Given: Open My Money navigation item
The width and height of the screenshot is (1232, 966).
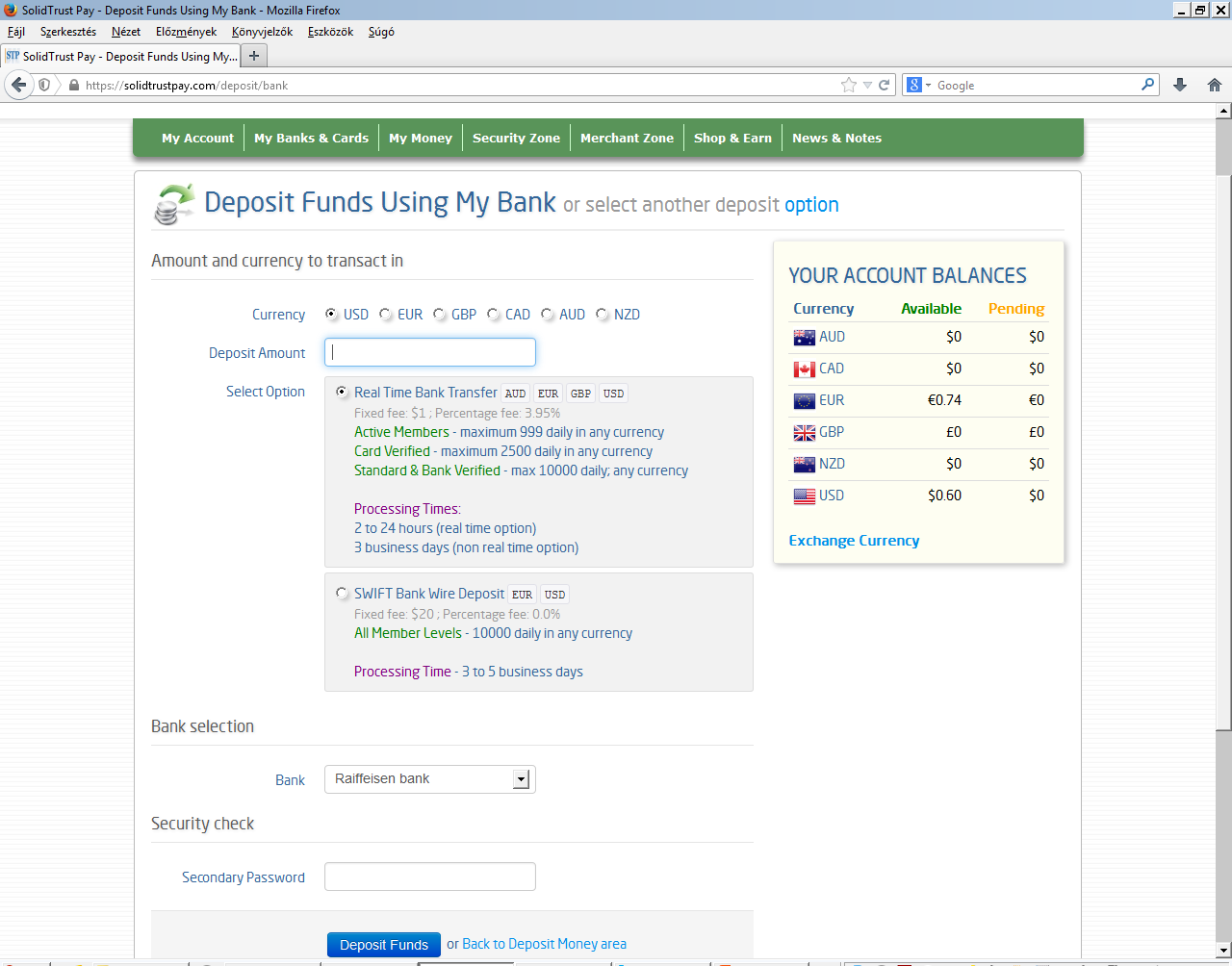Looking at the screenshot, I should tap(421, 138).
